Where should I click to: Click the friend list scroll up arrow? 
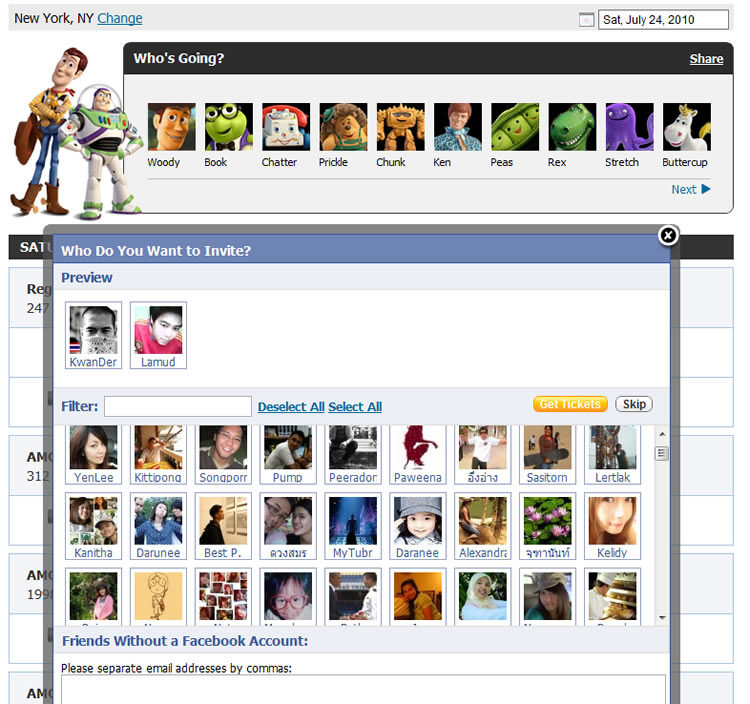(662, 434)
